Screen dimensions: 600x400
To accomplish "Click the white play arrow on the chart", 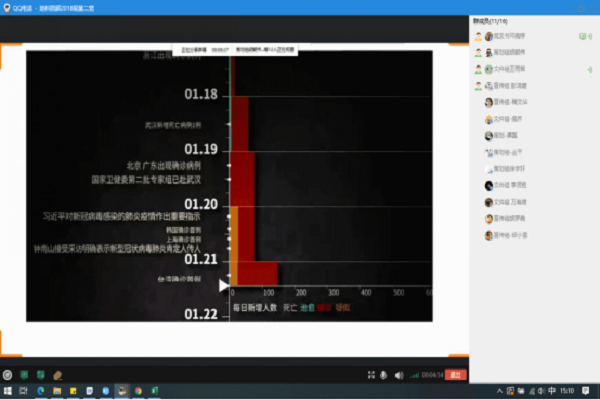I will tap(224, 285).
